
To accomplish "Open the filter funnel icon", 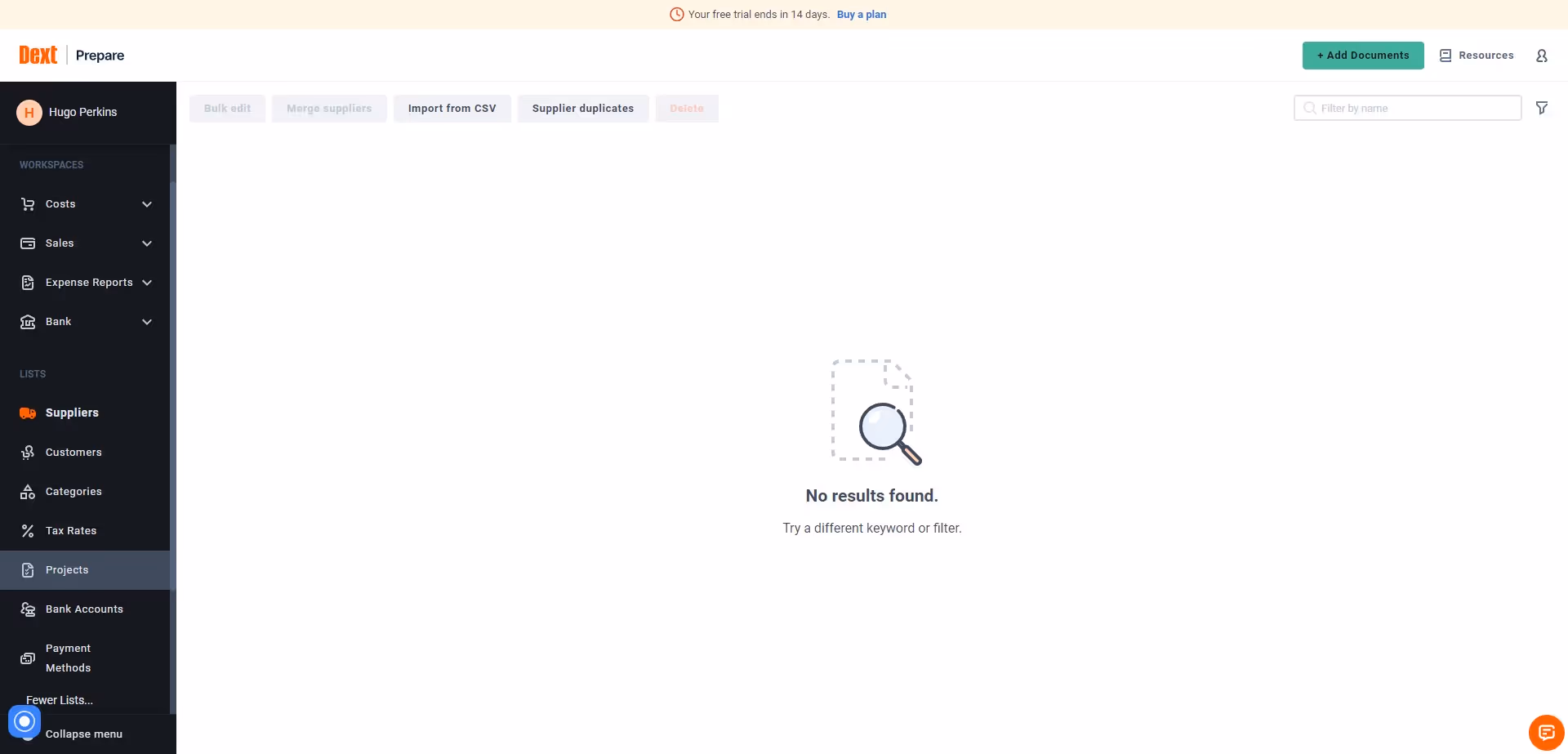I will 1541,108.
